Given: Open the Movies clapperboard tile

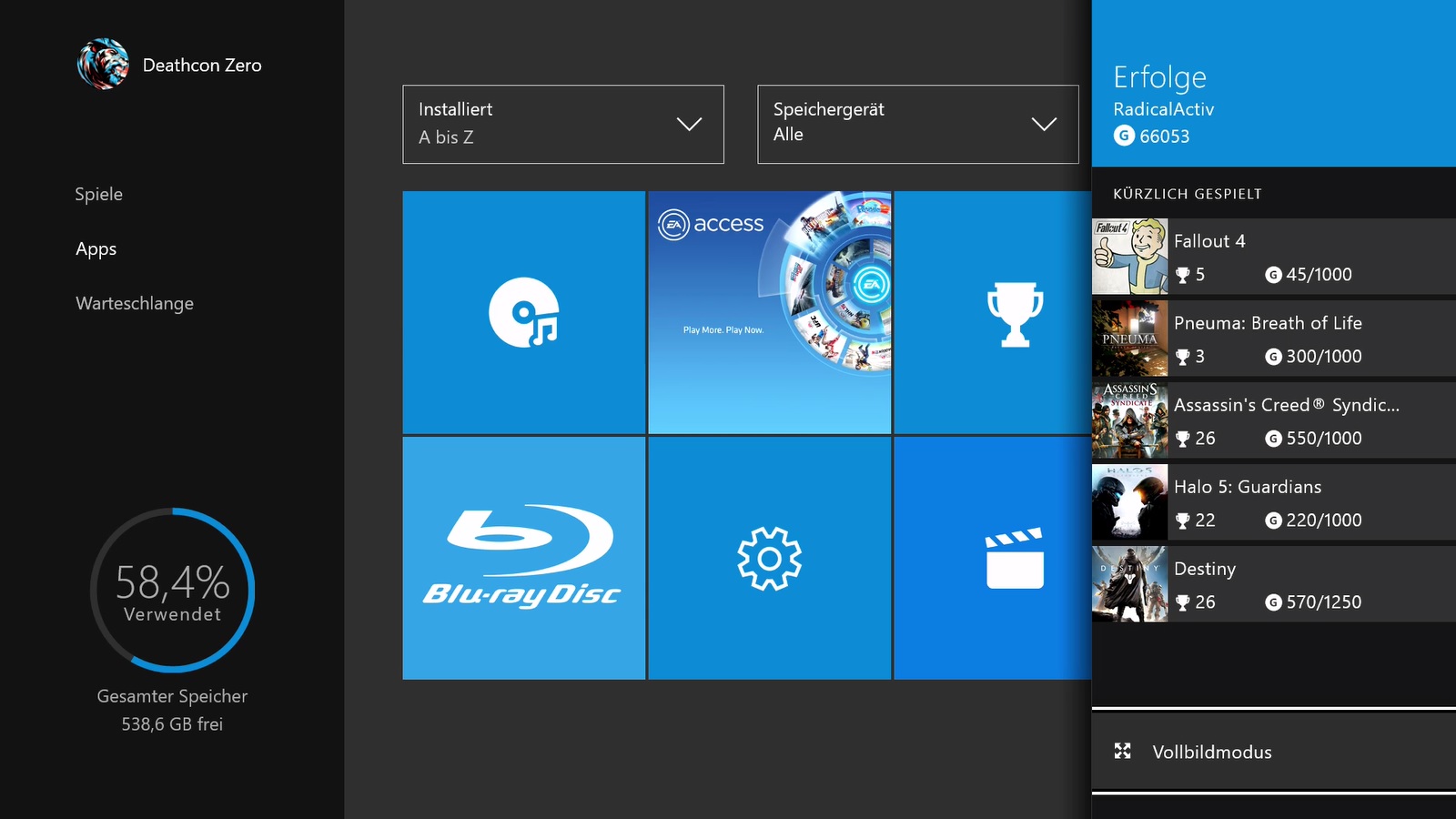Looking at the screenshot, I should (x=993, y=558).
